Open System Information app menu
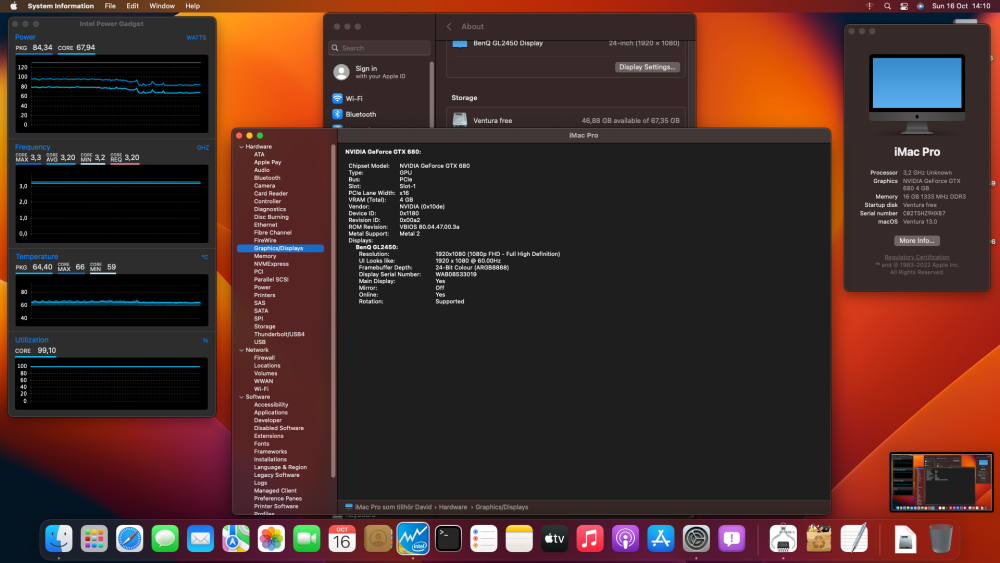The height and width of the screenshot is (563, 1000). click(x=61, y=6)
